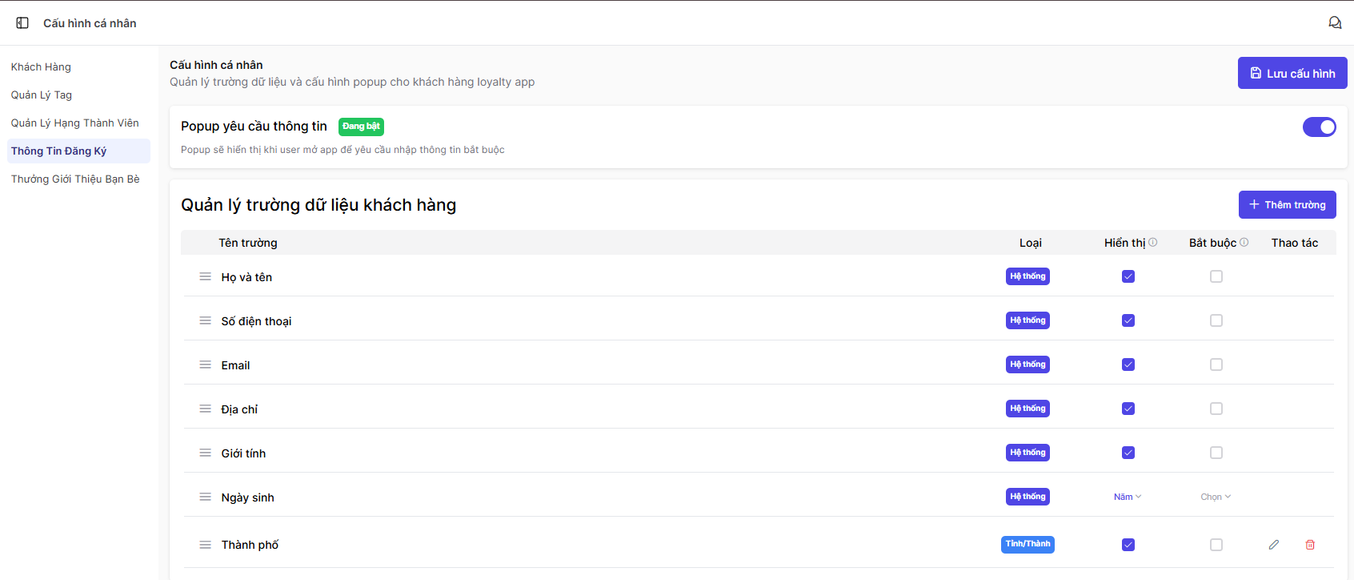The width and height of the screenshot is (1354, 580).
Task: Click info icon next to Bắt buộc header
Action: 1244,242
